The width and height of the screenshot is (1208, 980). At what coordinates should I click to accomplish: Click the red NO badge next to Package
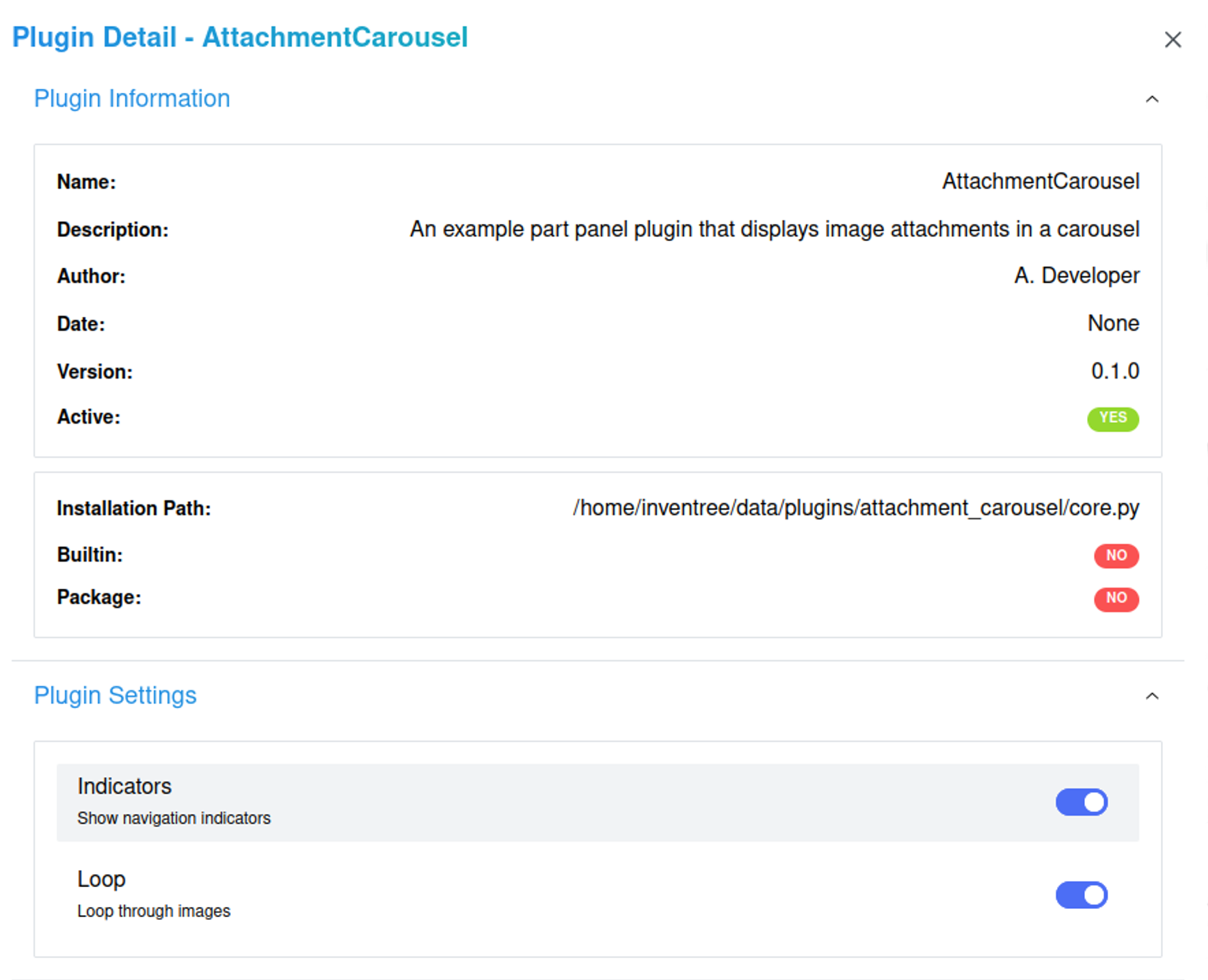[1116, 599]
